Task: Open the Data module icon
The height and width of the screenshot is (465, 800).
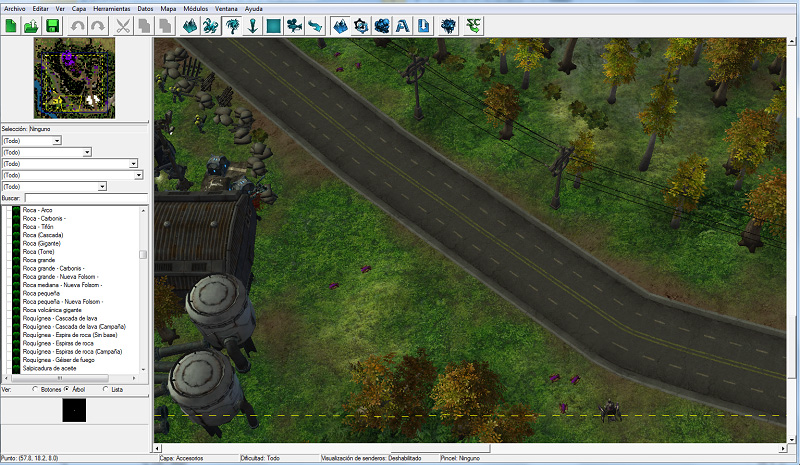Action: [x=382, y=26]
